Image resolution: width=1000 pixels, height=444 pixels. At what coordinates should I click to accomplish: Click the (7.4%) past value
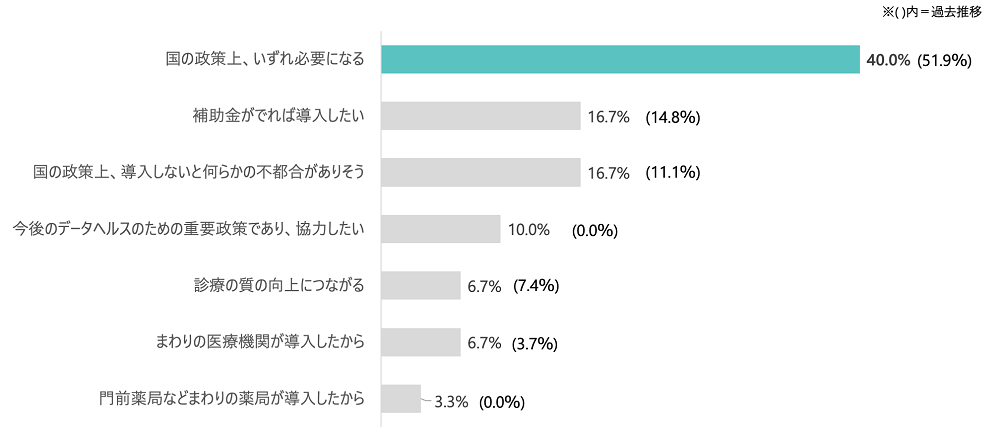[x=535, y=287]
